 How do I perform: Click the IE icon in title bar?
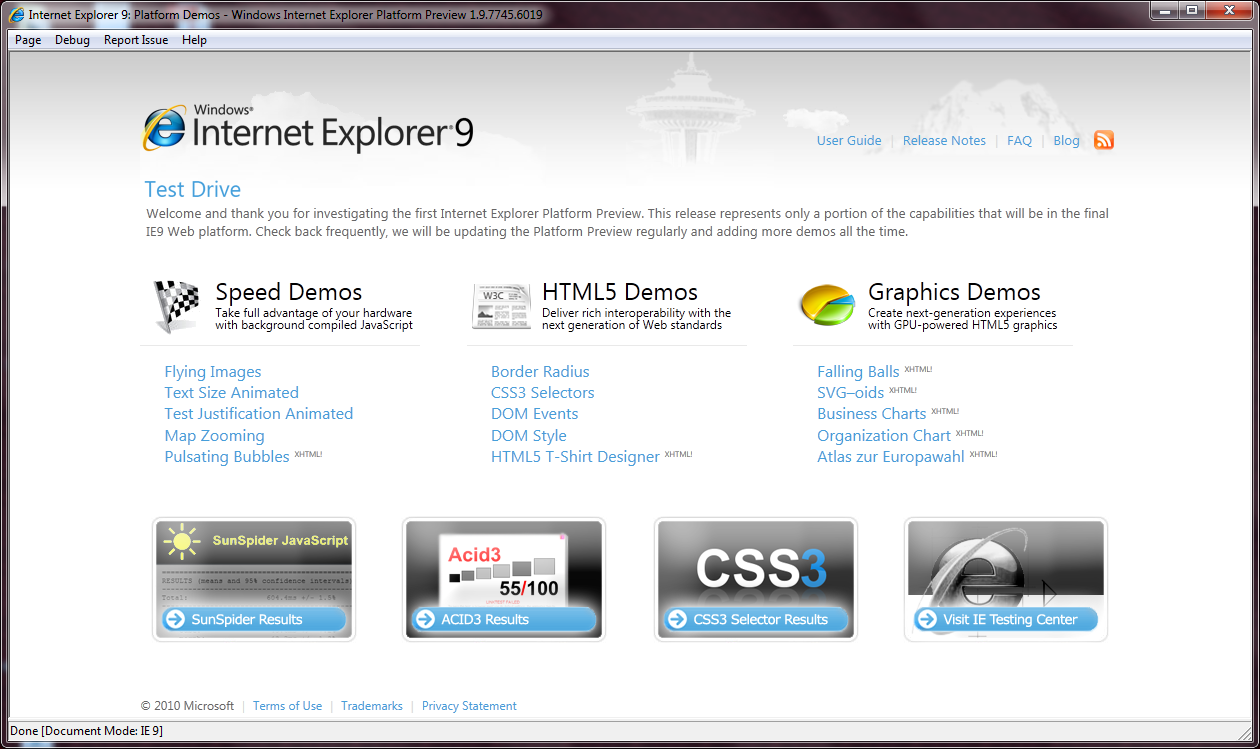[x=16, y=15]
